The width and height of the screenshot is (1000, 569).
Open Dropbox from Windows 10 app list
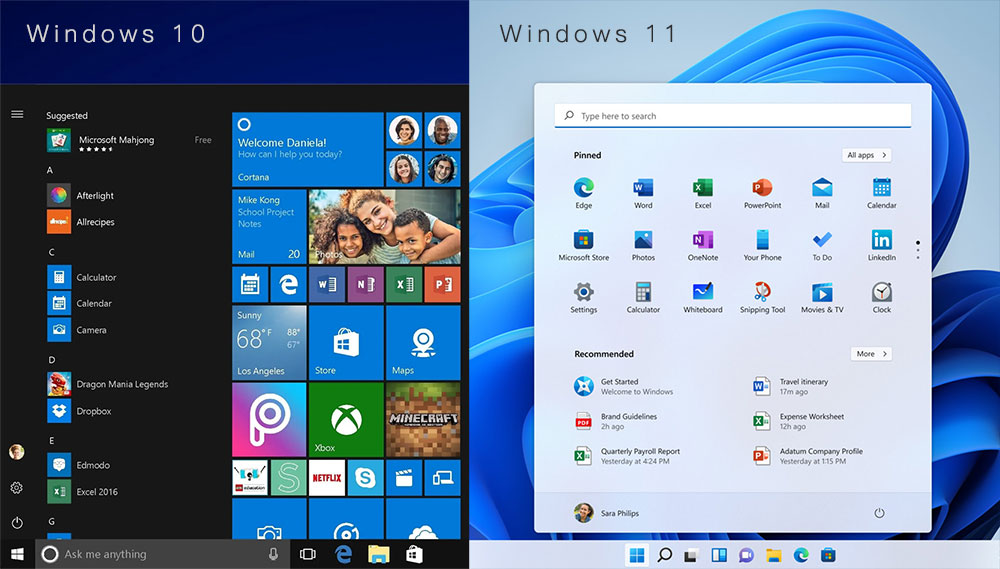pyautogui.click(x=79, y=411)
